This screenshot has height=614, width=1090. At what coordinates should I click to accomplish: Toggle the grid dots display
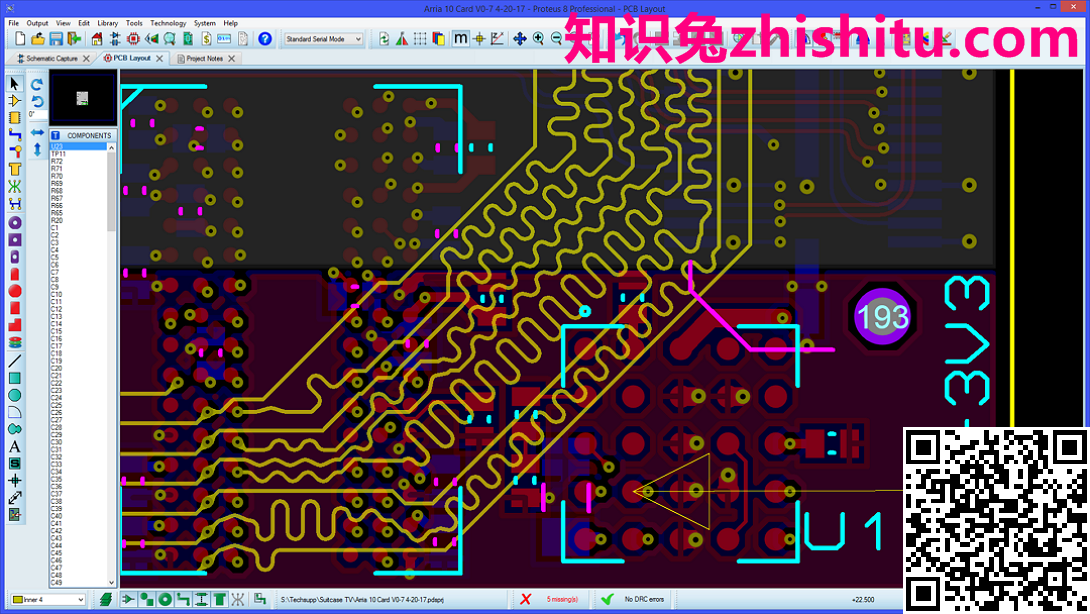[x=420, y=39]
